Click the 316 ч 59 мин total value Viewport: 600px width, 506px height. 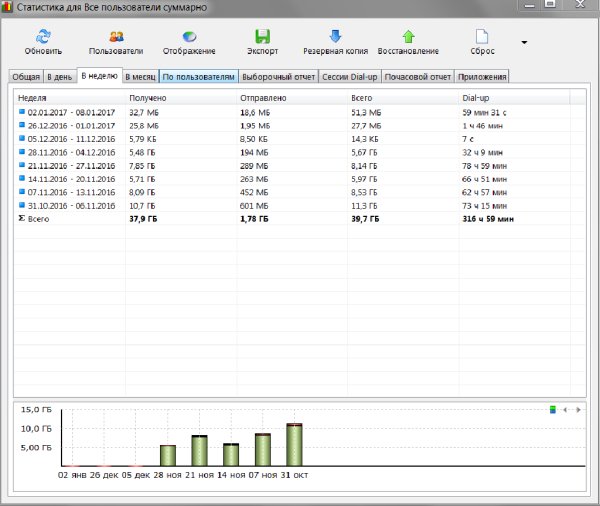click(488, 219)
